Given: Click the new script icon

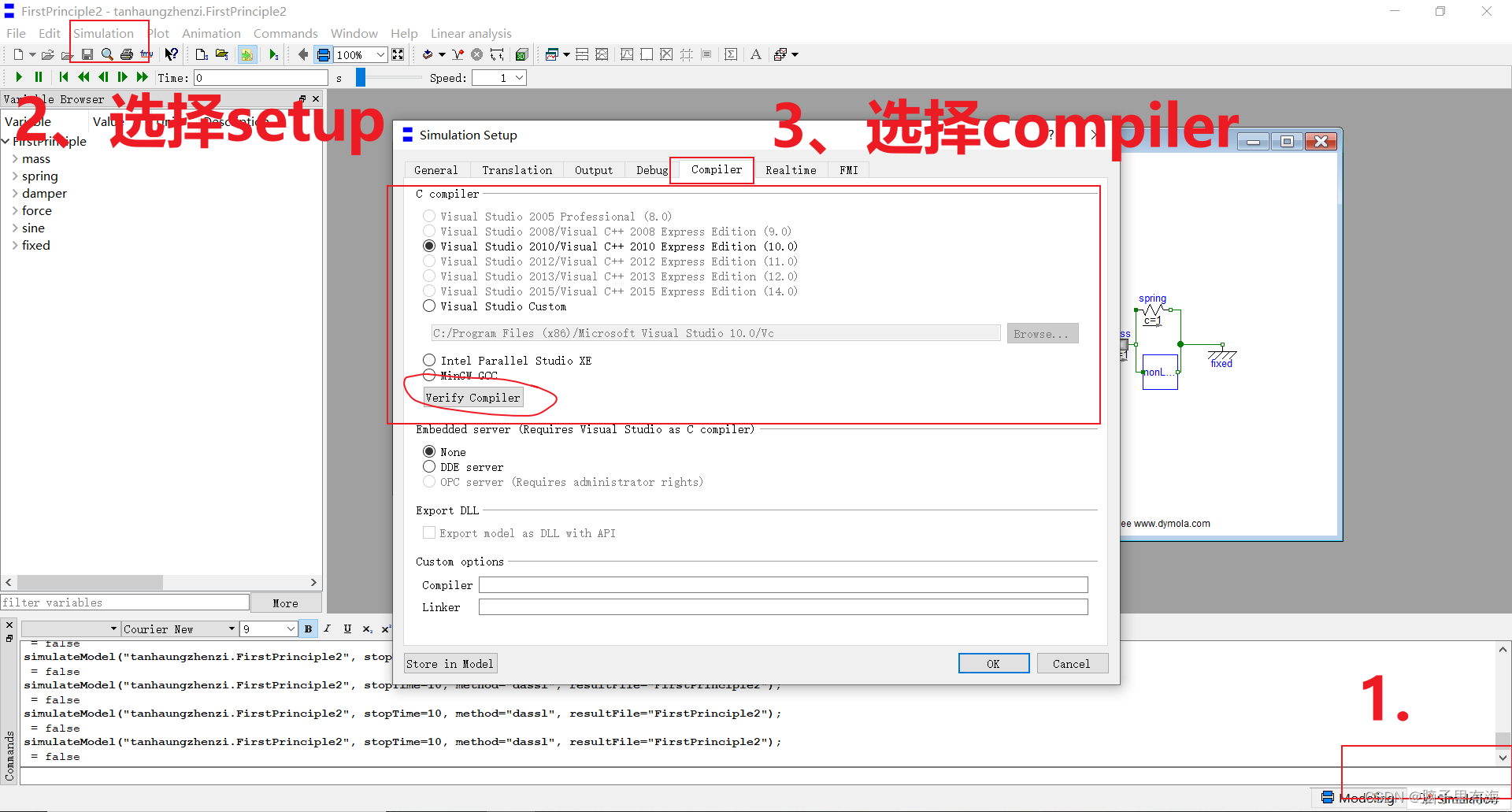Looking at the screenshot, I should coord(202,54).
